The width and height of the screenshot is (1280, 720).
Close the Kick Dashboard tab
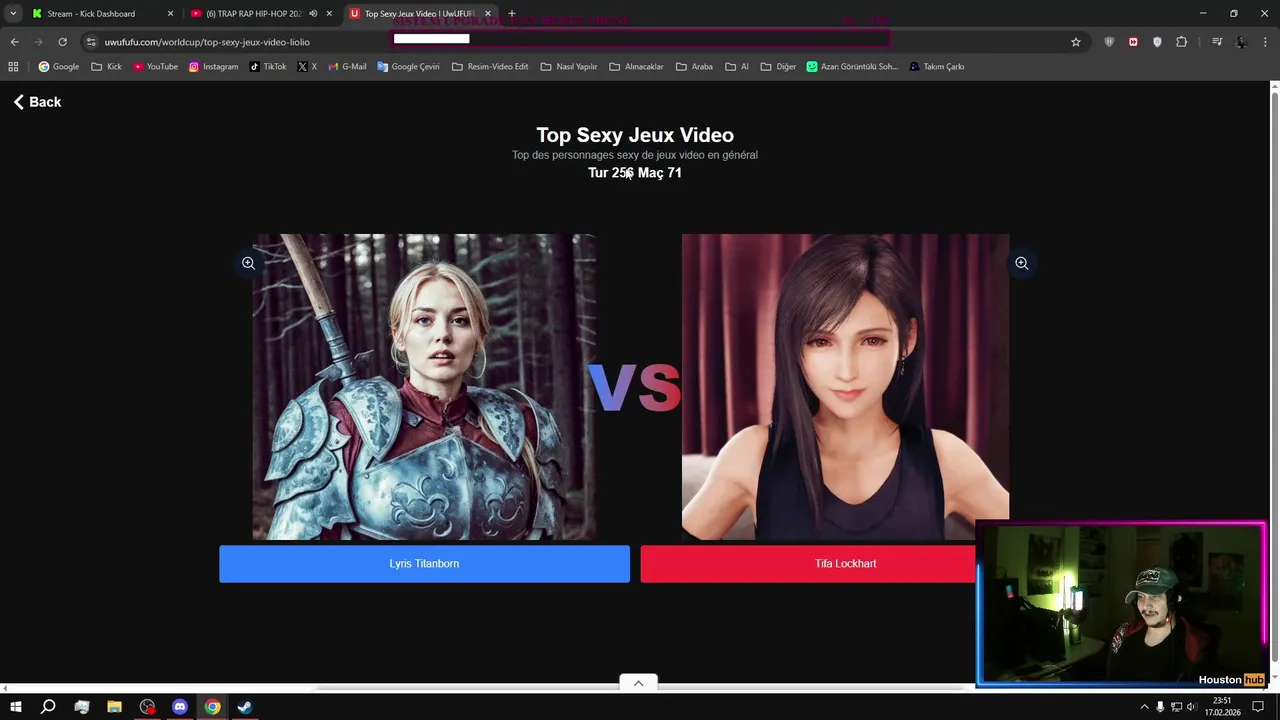(170, 14)
